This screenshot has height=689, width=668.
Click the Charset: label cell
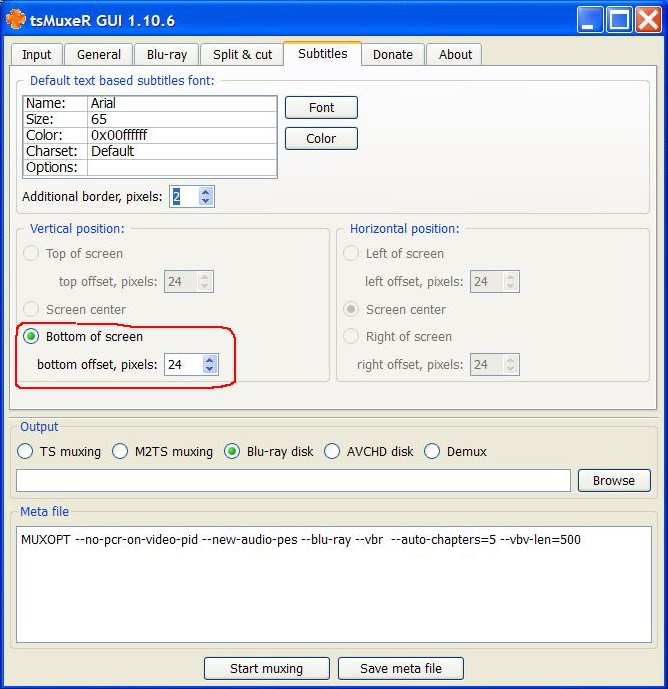pos(55,151)
